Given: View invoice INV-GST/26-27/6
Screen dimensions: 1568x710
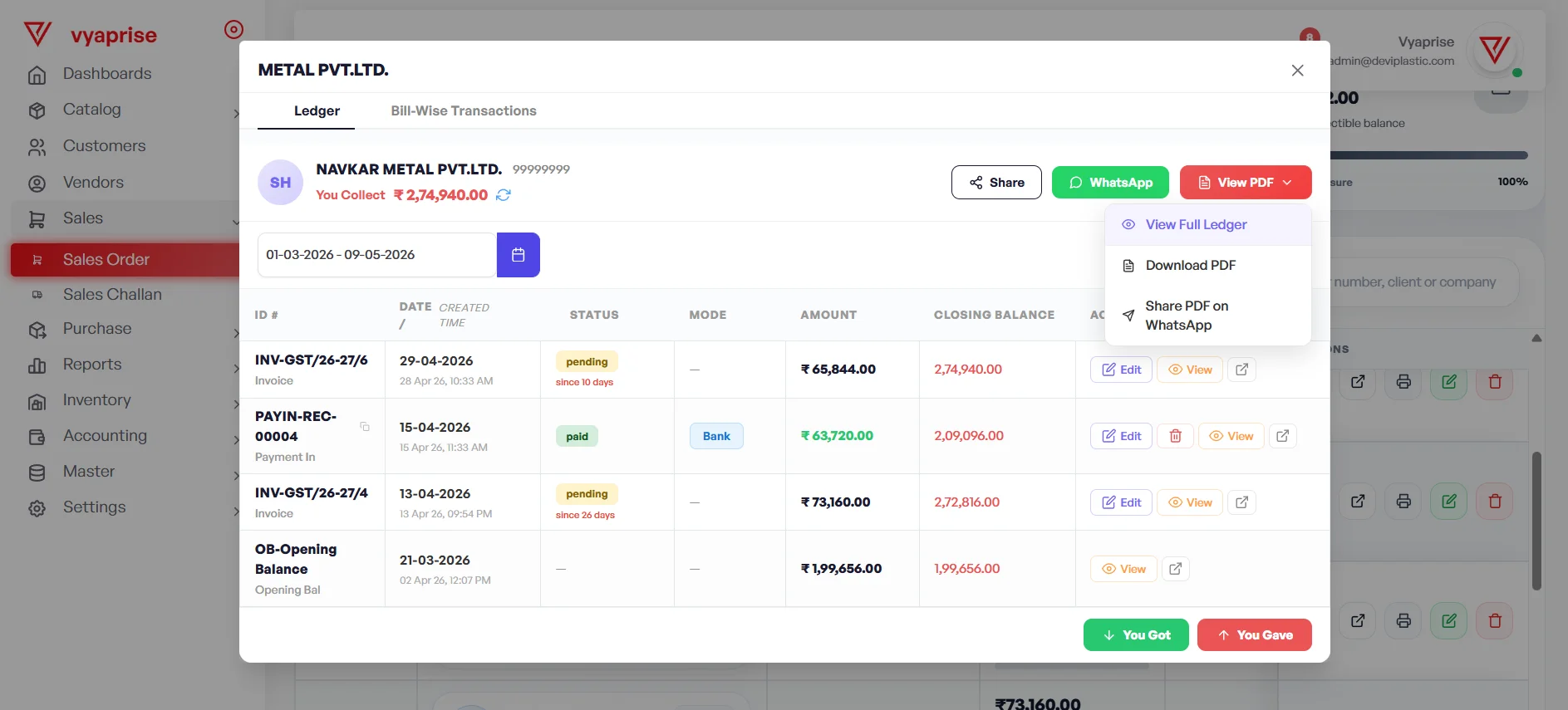Looking at the screenshot, I should point(1190,370).
